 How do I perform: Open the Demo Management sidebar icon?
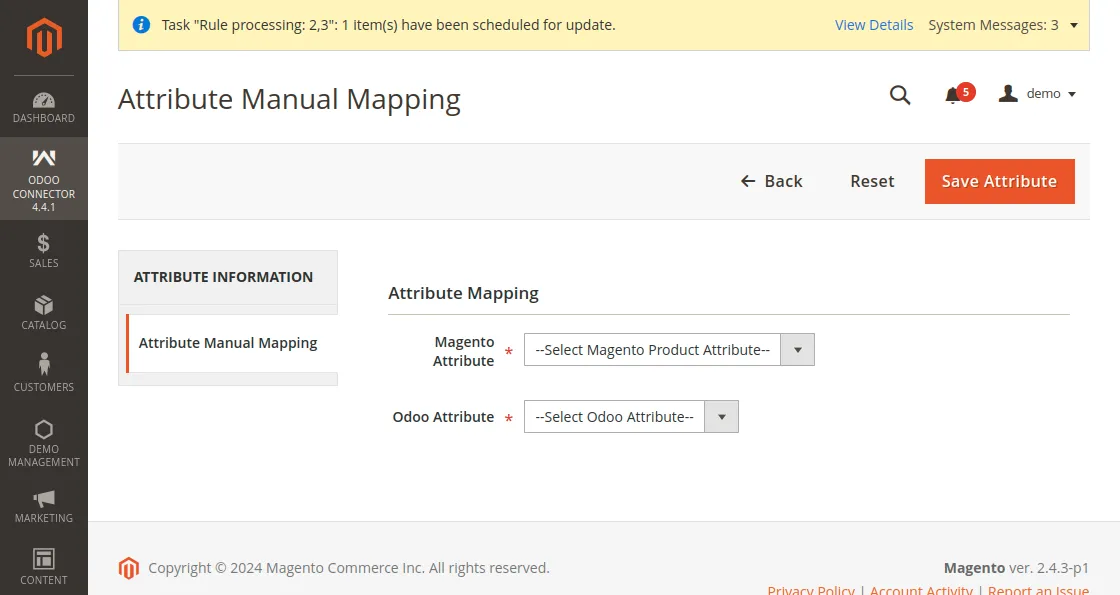pos(44,440)
